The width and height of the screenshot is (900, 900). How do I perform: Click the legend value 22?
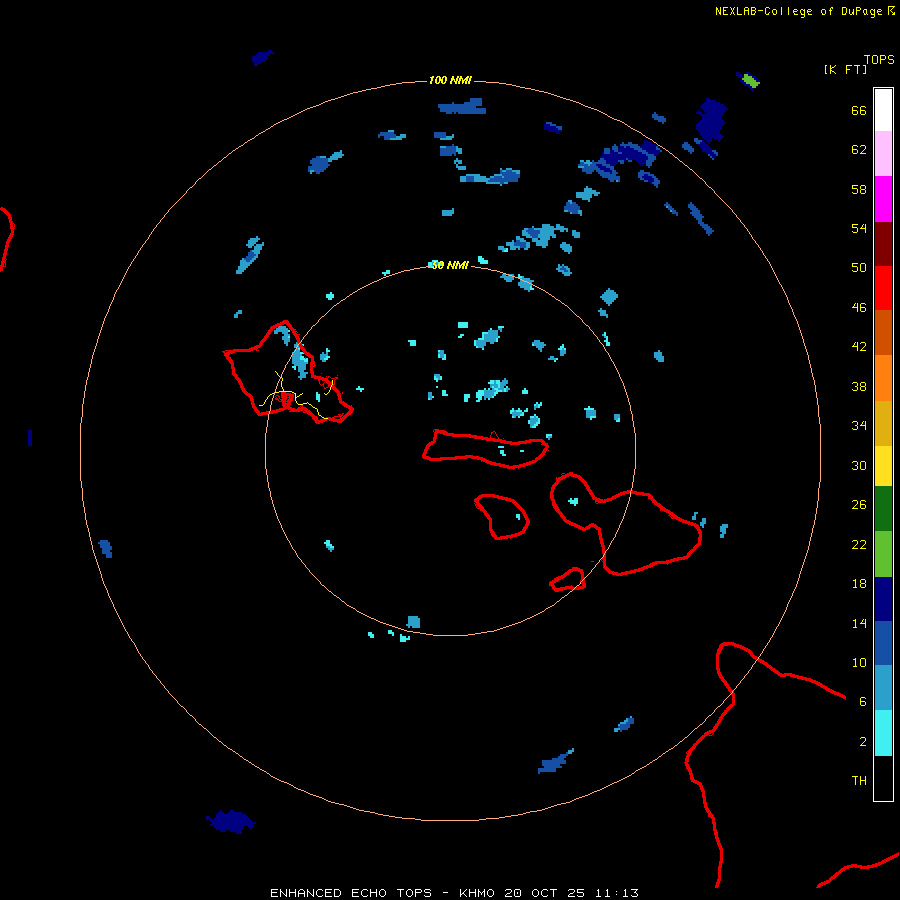pos(859,544)
